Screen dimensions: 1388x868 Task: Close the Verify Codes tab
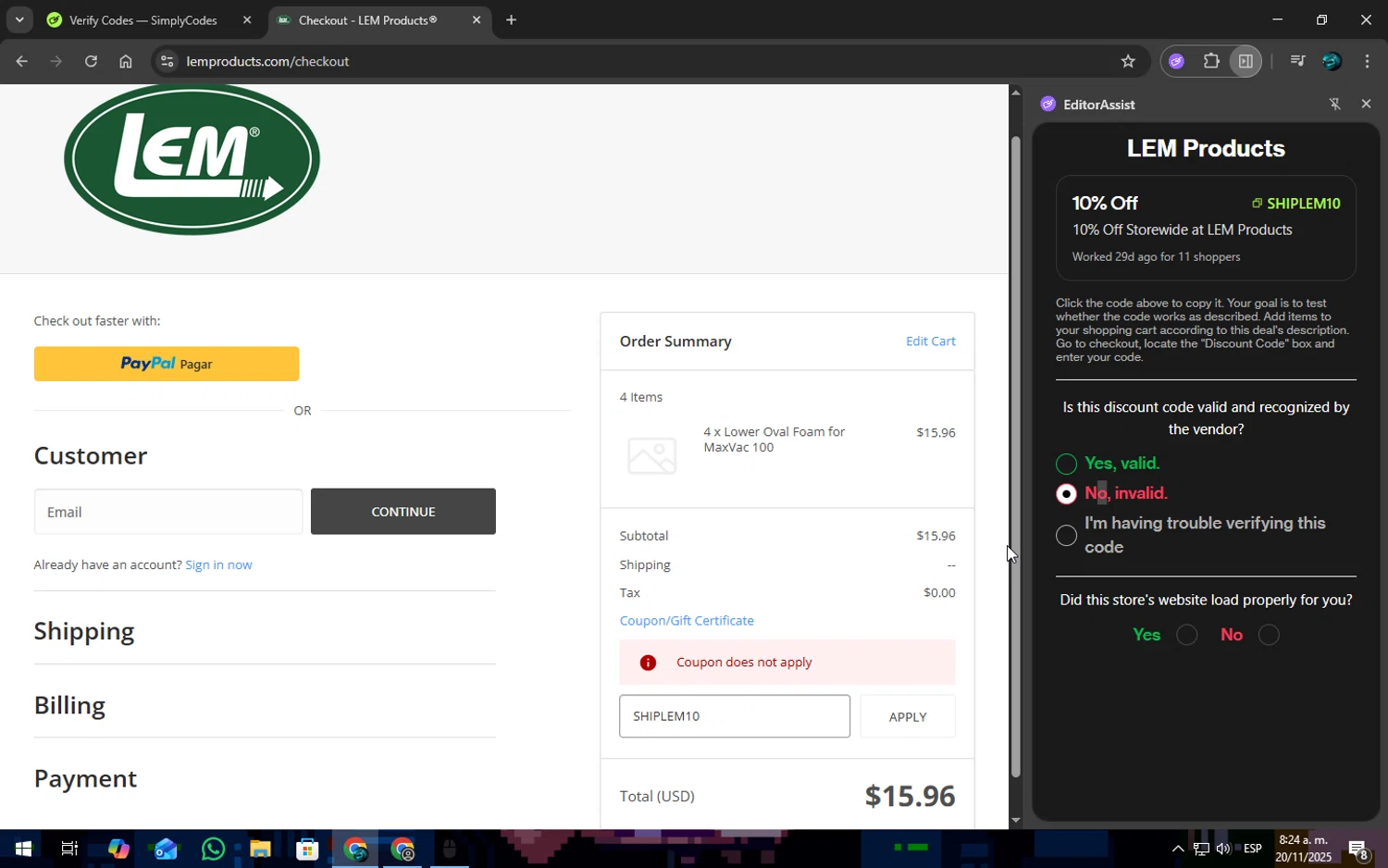point(247,19)
